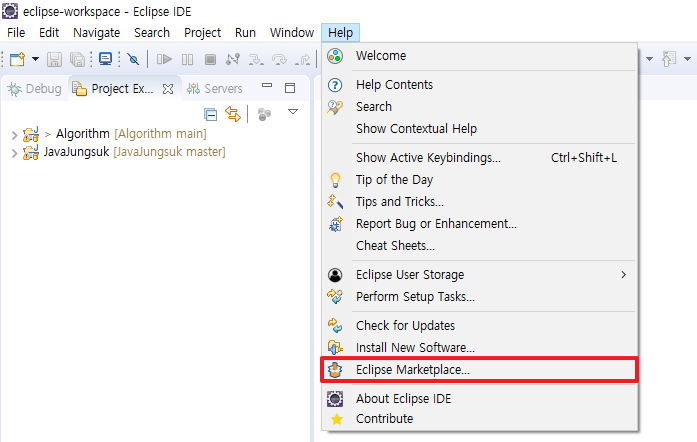Select Check for Updates

(x=480, y=325)
